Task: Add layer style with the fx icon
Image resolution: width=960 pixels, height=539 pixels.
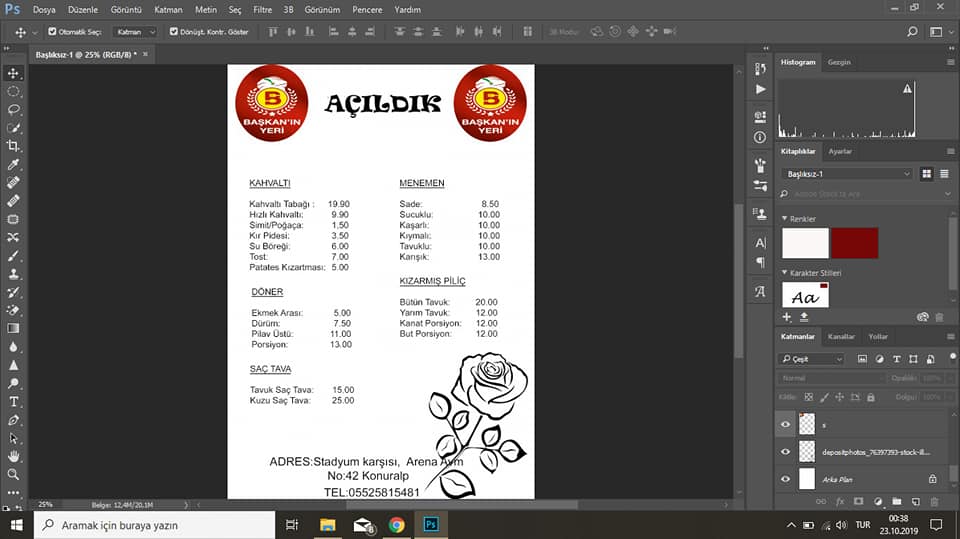Action: pyautogui.click(x=840, y=502)
